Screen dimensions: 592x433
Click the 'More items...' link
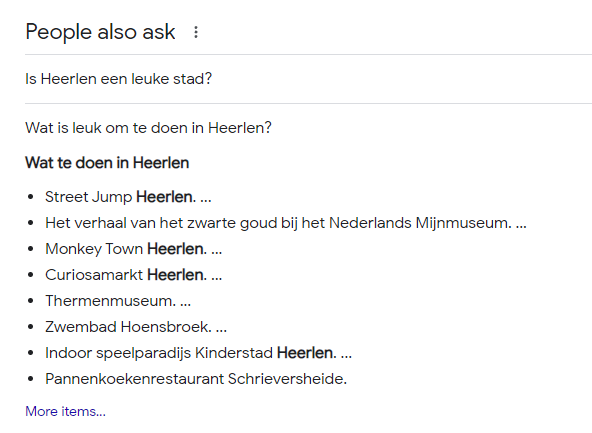point(65,411)
